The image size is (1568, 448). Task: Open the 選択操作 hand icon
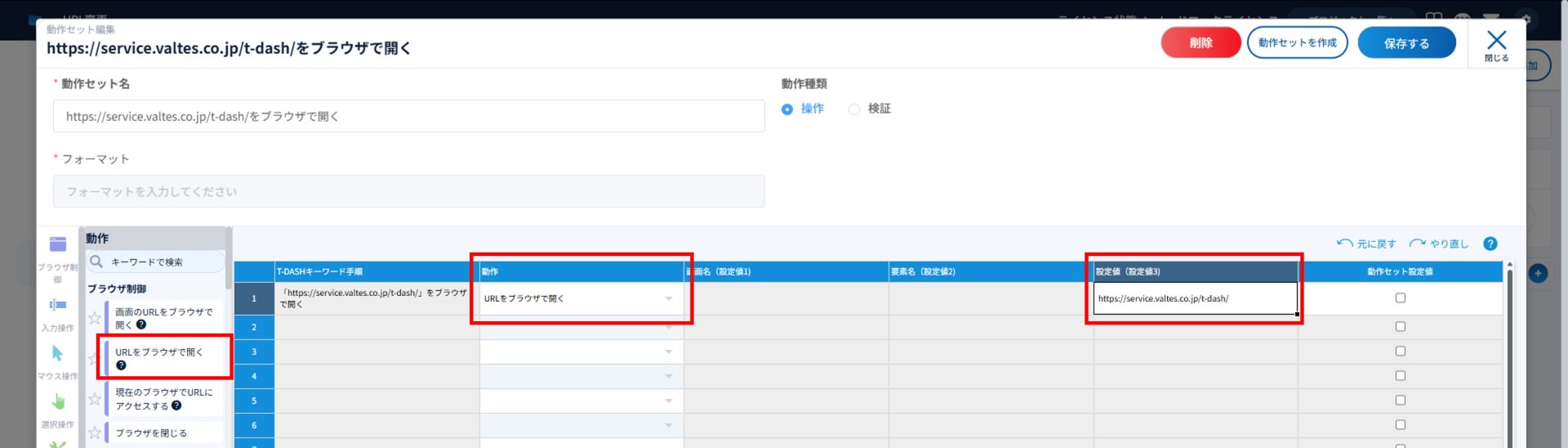coord(58,401)
